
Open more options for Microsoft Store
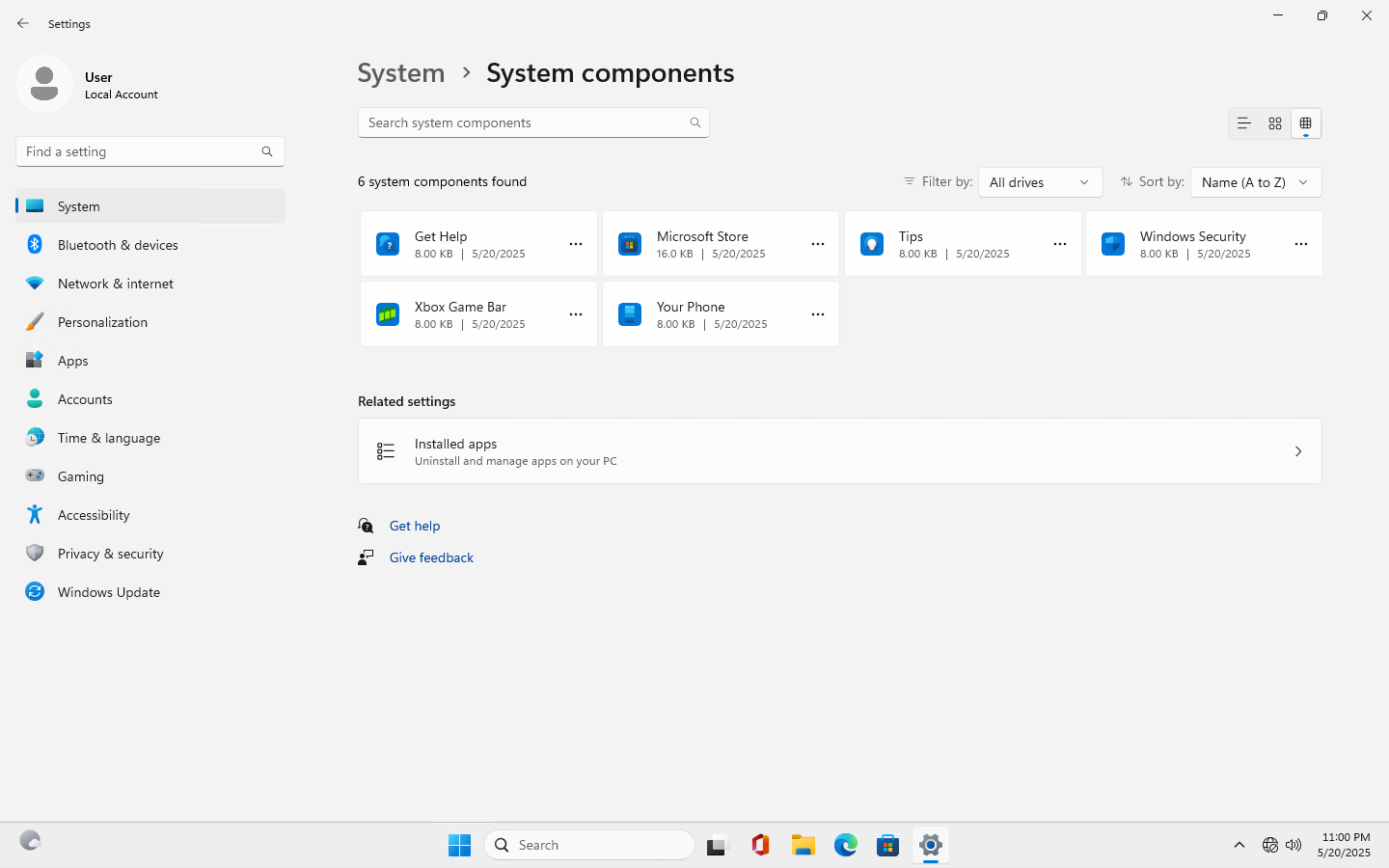point(818,244)
